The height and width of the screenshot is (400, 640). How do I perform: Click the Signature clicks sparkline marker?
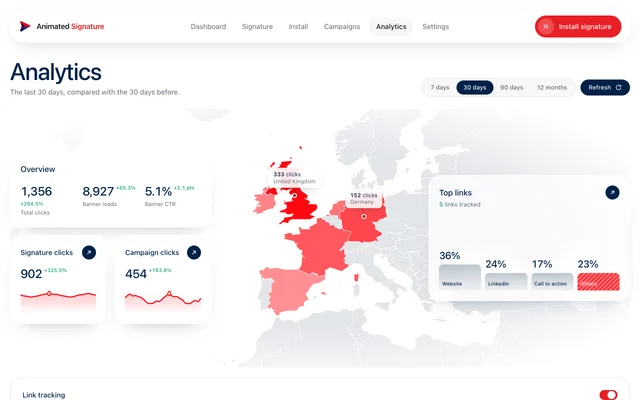(x=49, y=293)
